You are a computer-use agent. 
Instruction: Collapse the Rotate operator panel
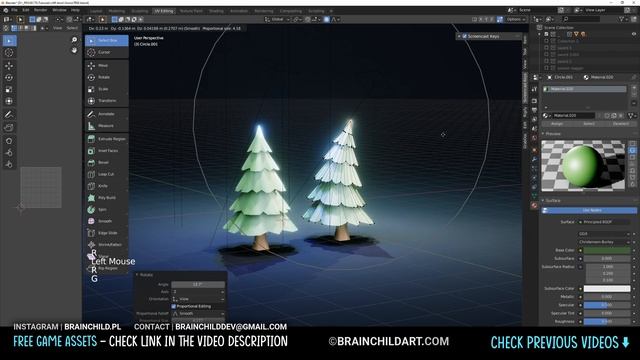[x=137, y=275]
